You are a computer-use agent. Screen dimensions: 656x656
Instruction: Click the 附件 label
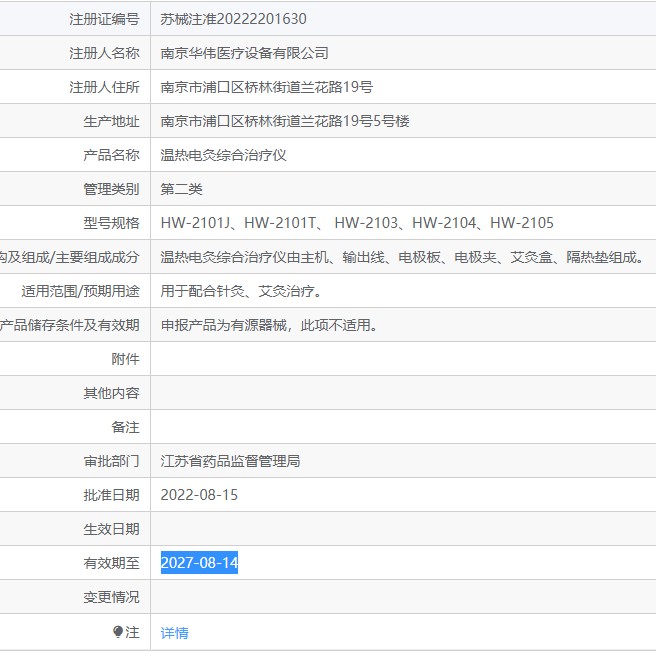coord(125,359)
